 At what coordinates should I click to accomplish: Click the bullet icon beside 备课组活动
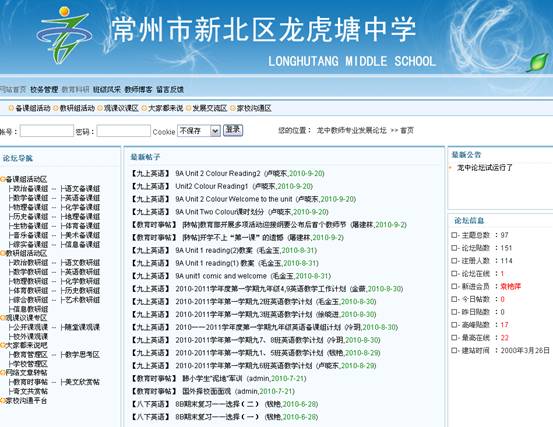tap(11, 108)
